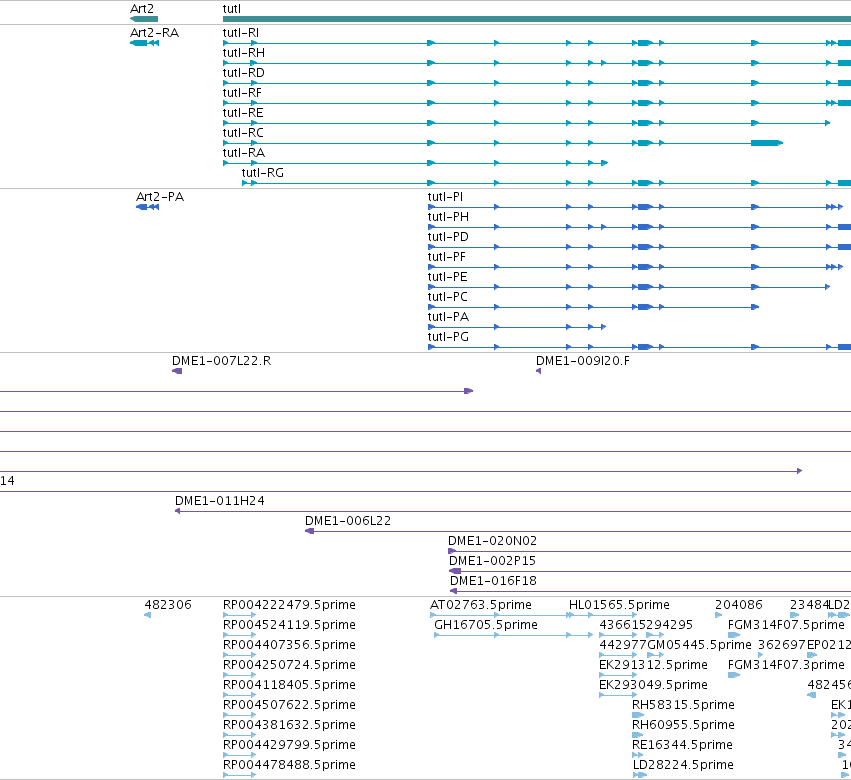This screenshot has height=780, width=851.
Task: Open RP004381632.5prime EST entry
Action: [289, 725]
